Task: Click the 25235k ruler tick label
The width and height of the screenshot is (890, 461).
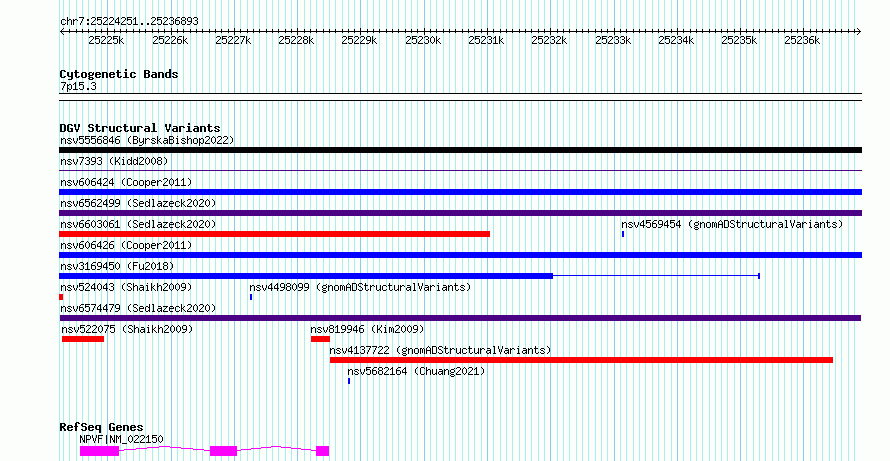Action: (740, 41)
